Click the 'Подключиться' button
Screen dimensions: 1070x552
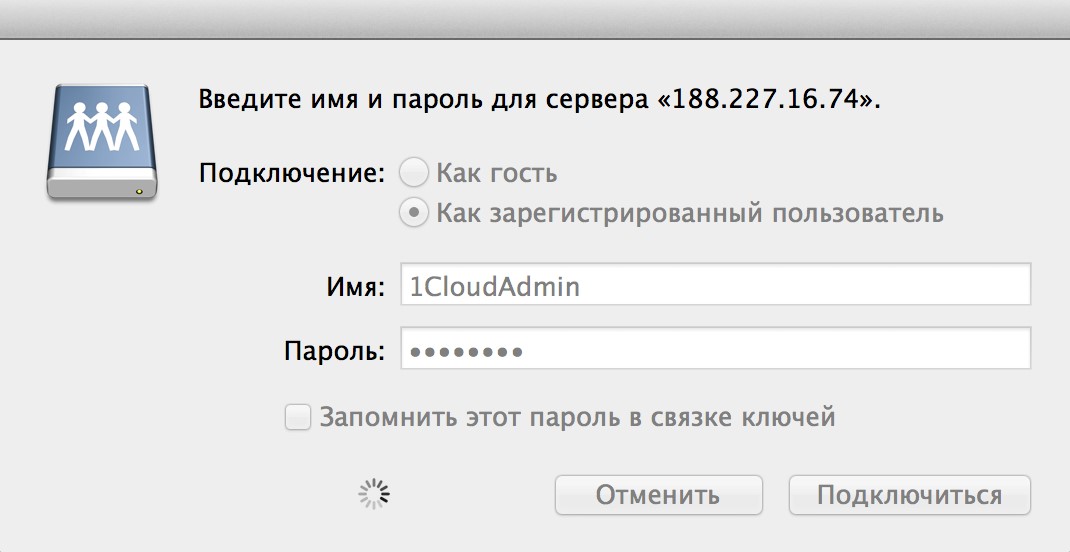coord(909,495)
